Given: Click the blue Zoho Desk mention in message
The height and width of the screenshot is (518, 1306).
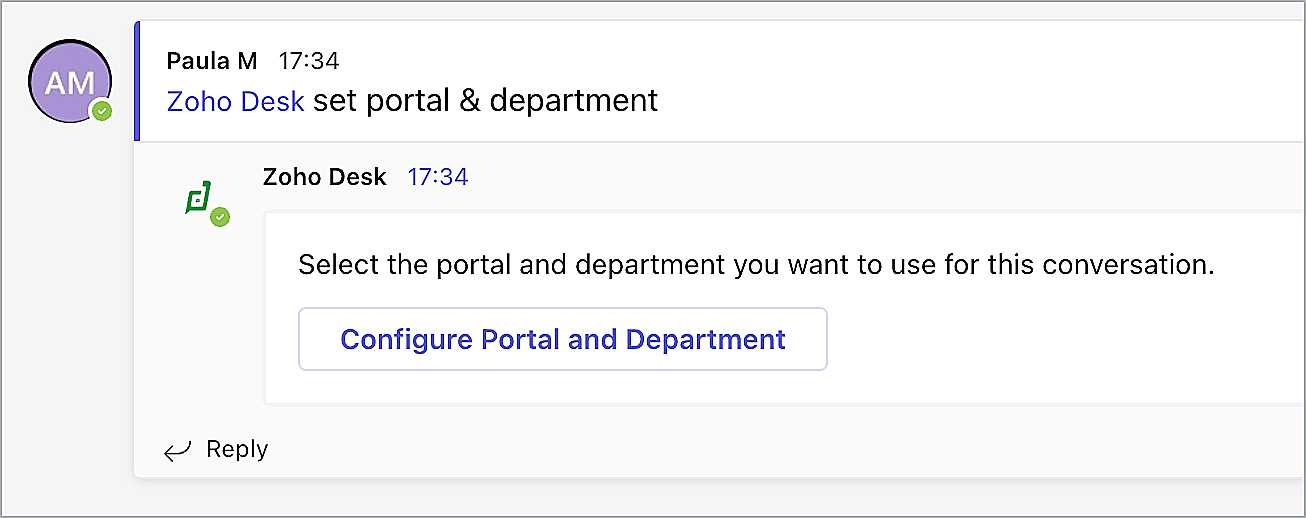Looking at the screenshot, I should click(235, 101).
